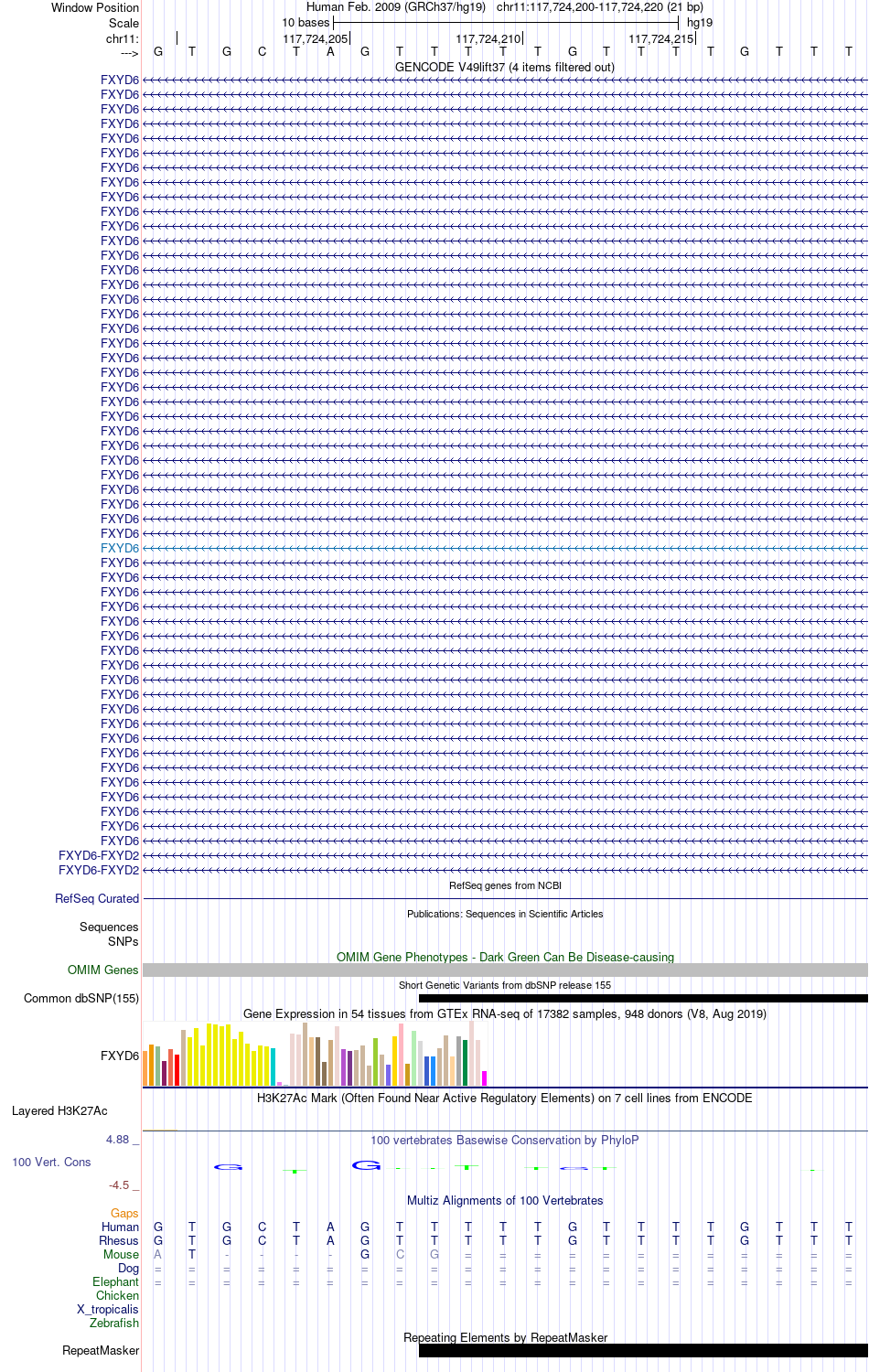Click the gray OMIM Genes item bar
869x1372 pixels.
pos(505,970)
